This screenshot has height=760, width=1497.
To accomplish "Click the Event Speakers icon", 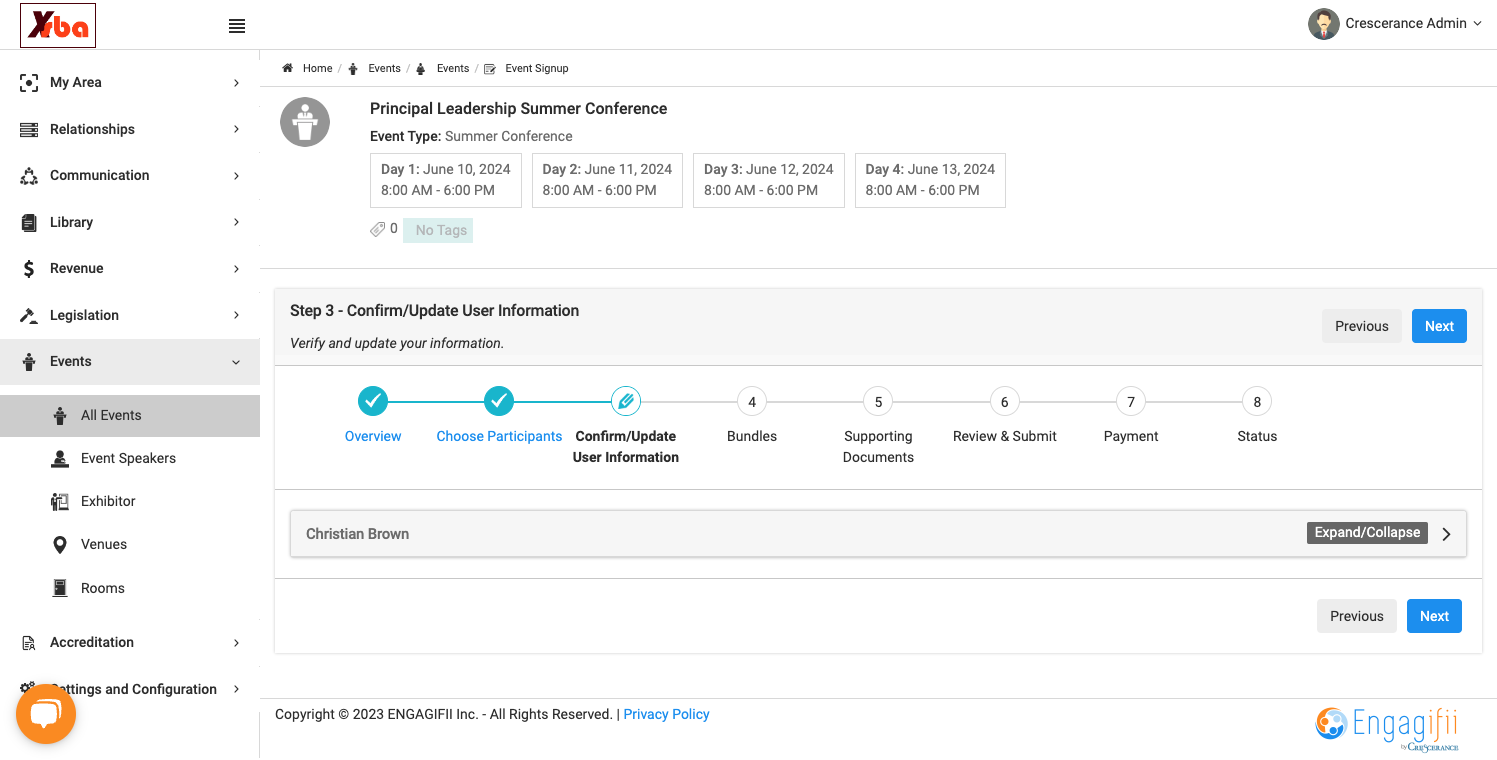I will (60, 458).
